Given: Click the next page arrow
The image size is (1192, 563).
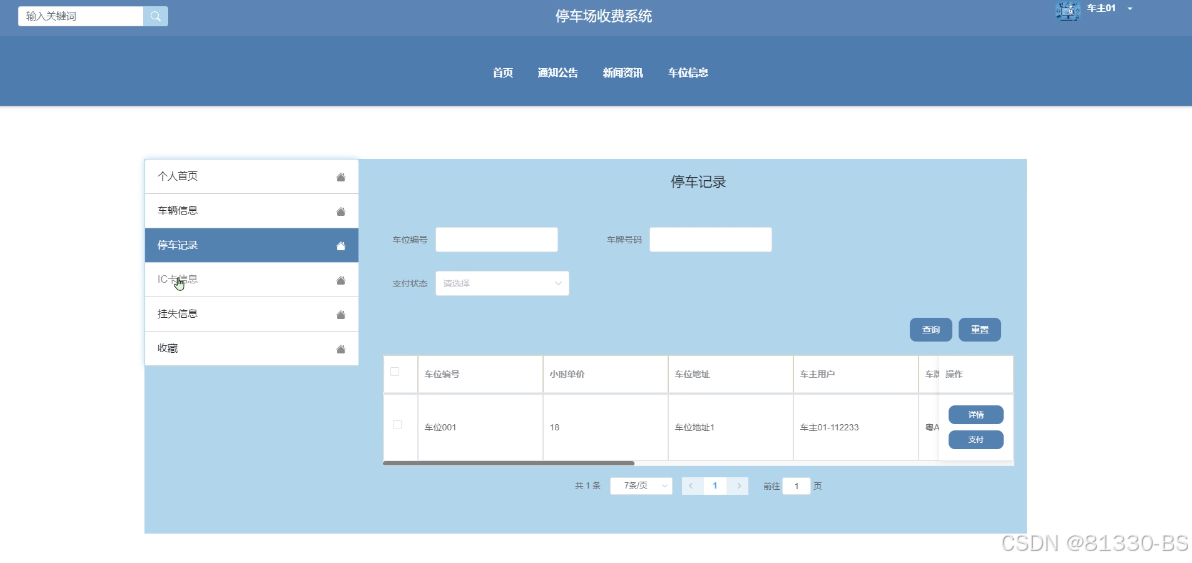Looking at the screenshot, I should point(738,486).
